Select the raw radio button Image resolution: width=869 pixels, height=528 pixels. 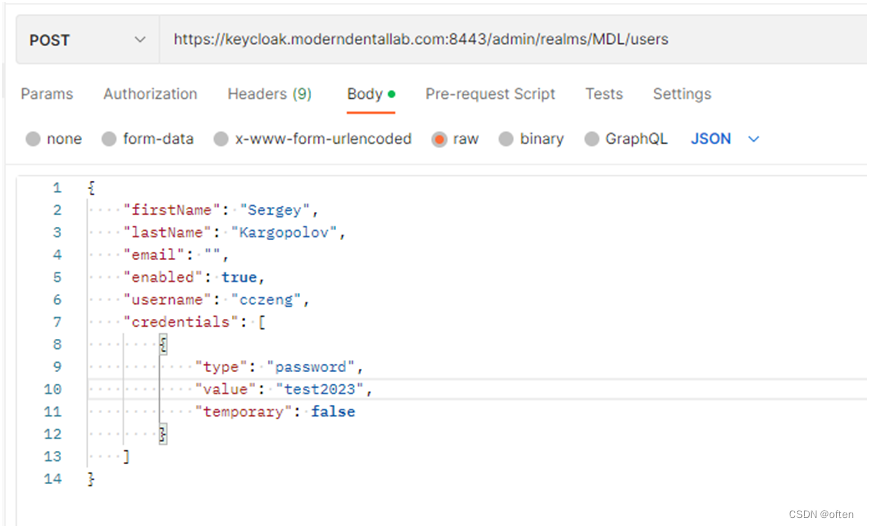pyautogui.click(x=439, y=139)
